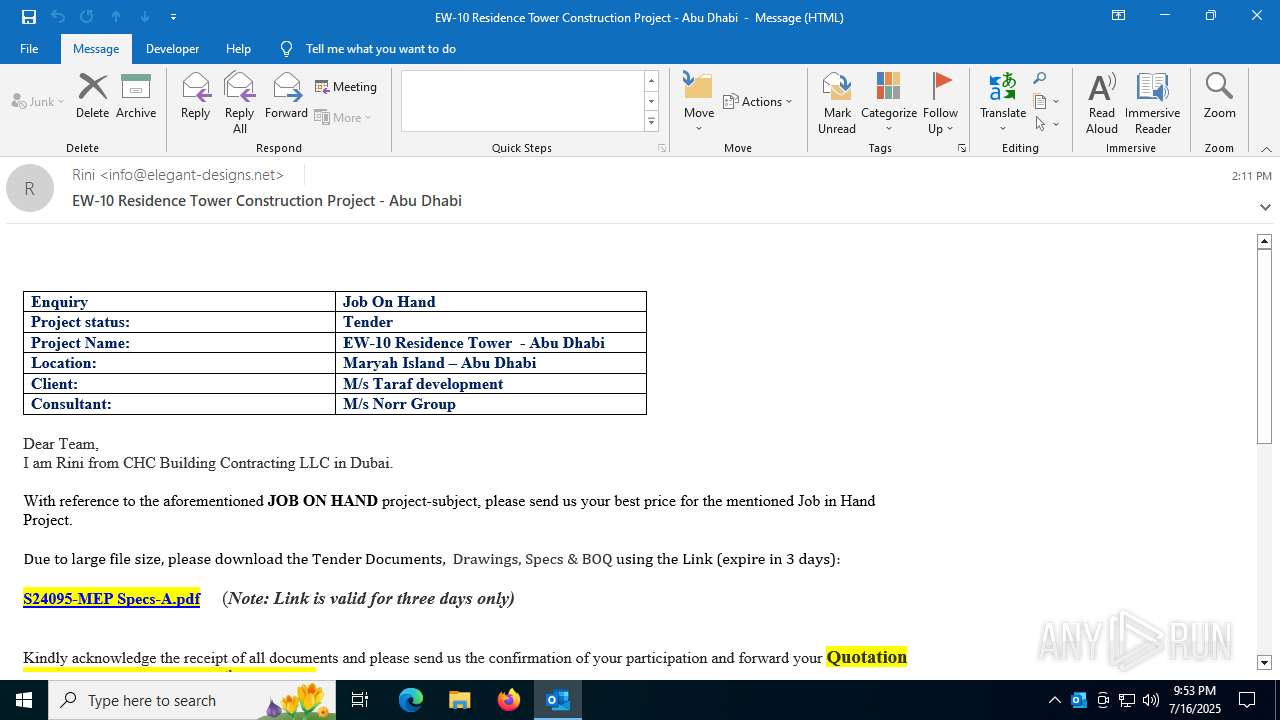This screenshot has height=720, width=1280.
Task: Translate the message
Action: (x=1002, y=102)
